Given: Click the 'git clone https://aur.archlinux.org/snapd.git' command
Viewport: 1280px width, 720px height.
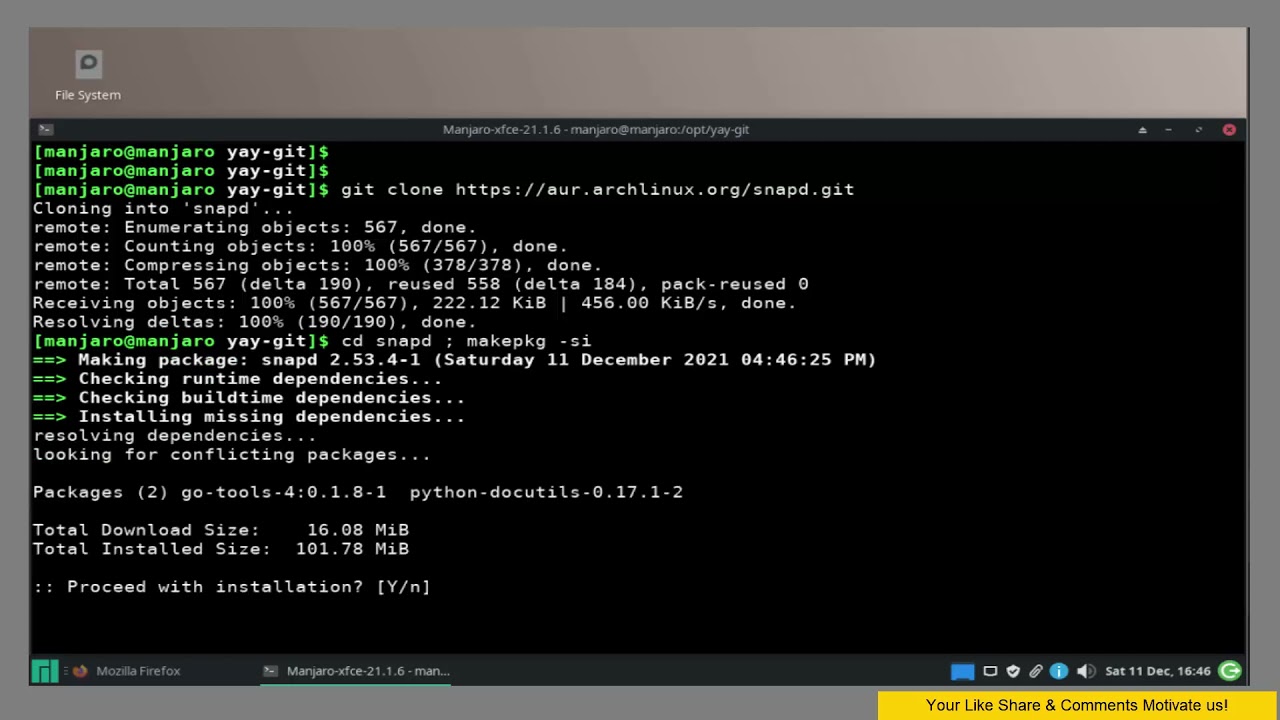Looking at the screenshot, I should pos(598,189).
